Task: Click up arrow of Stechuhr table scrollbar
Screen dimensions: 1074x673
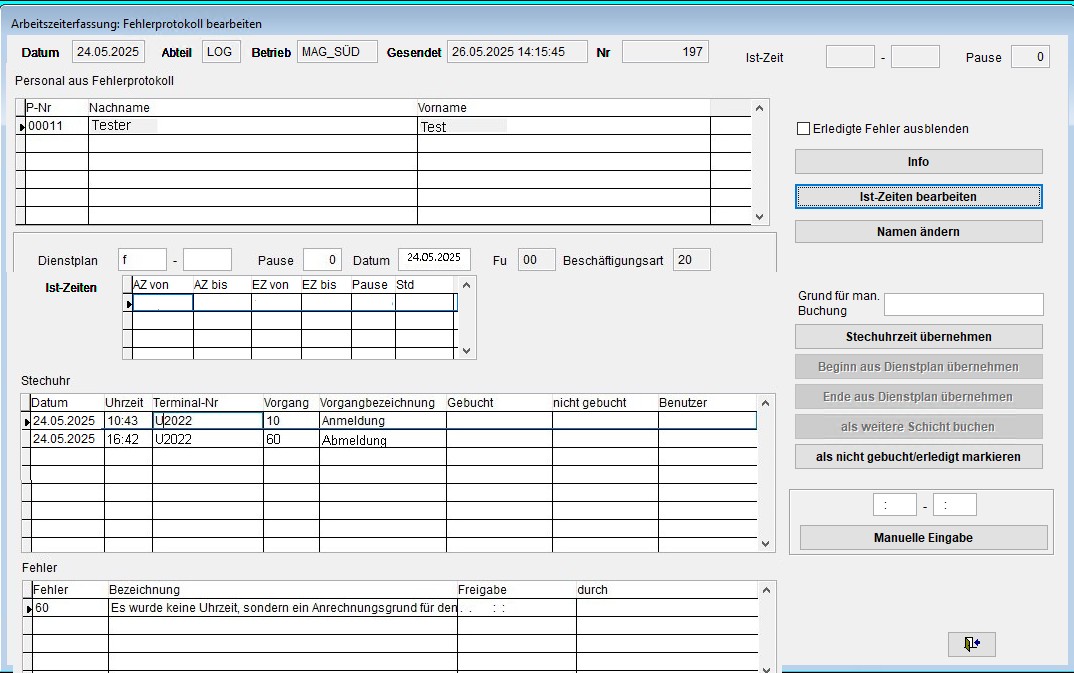Action: [766, 403]
